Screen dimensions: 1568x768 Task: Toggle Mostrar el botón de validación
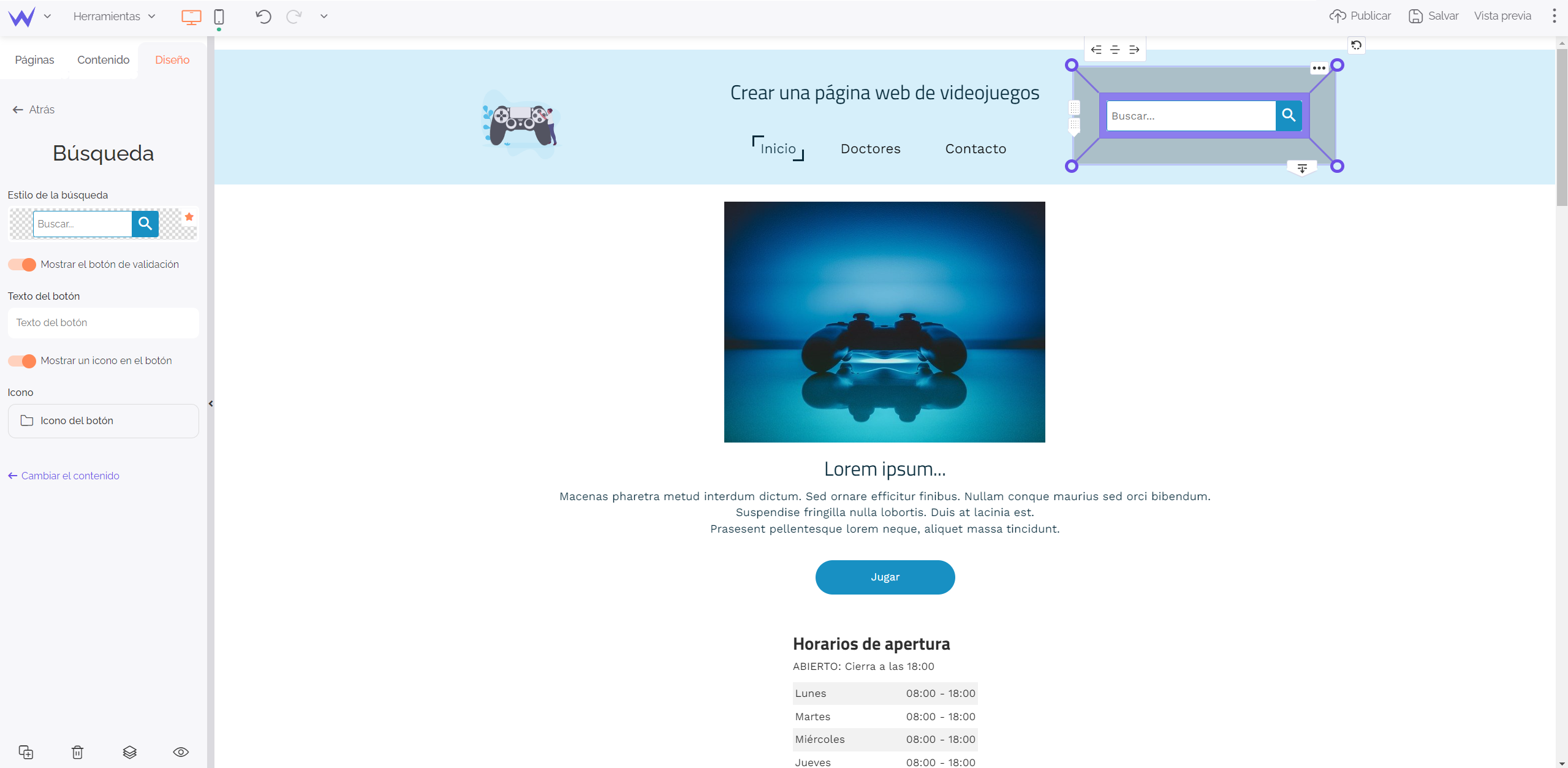[22, 264]
